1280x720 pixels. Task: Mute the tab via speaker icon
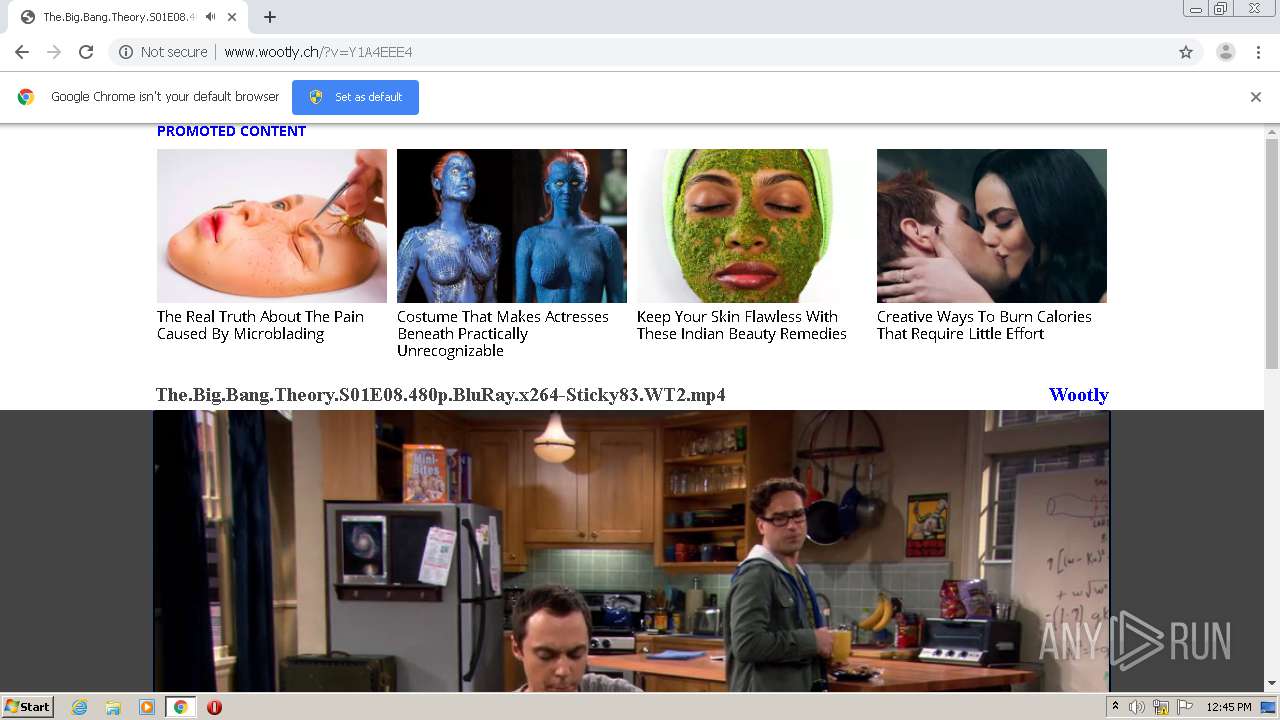click(x=210, y=17)
